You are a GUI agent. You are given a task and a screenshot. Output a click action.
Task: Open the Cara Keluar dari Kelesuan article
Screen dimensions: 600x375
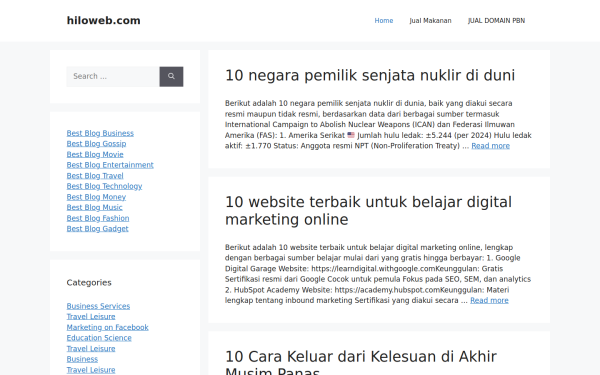click(360, 362)
